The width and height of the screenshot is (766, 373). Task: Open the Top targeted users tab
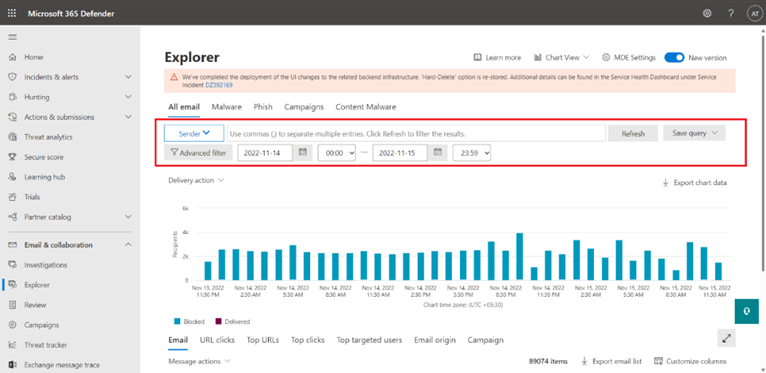click(x=369, y=340)
